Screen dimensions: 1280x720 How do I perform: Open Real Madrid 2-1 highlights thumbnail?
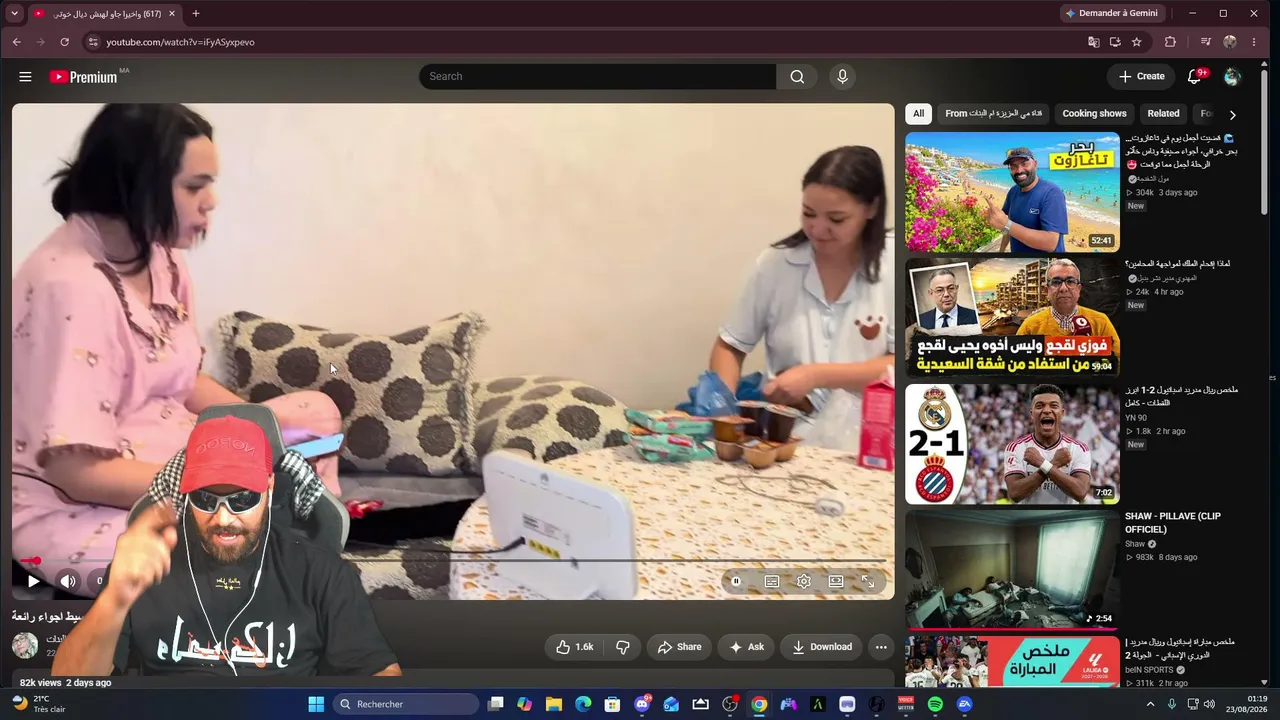(x=1012, y=445)
